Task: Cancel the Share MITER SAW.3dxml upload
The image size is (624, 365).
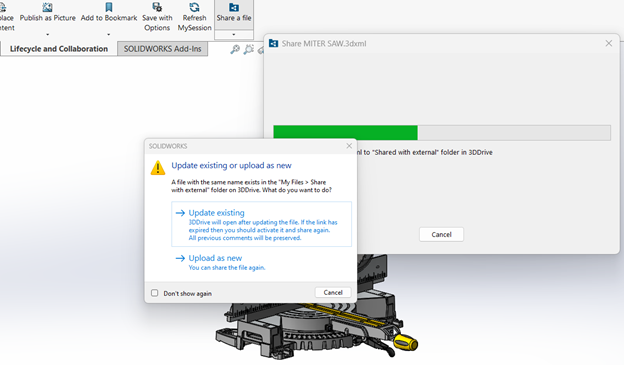Action: (x=441, y=234)
